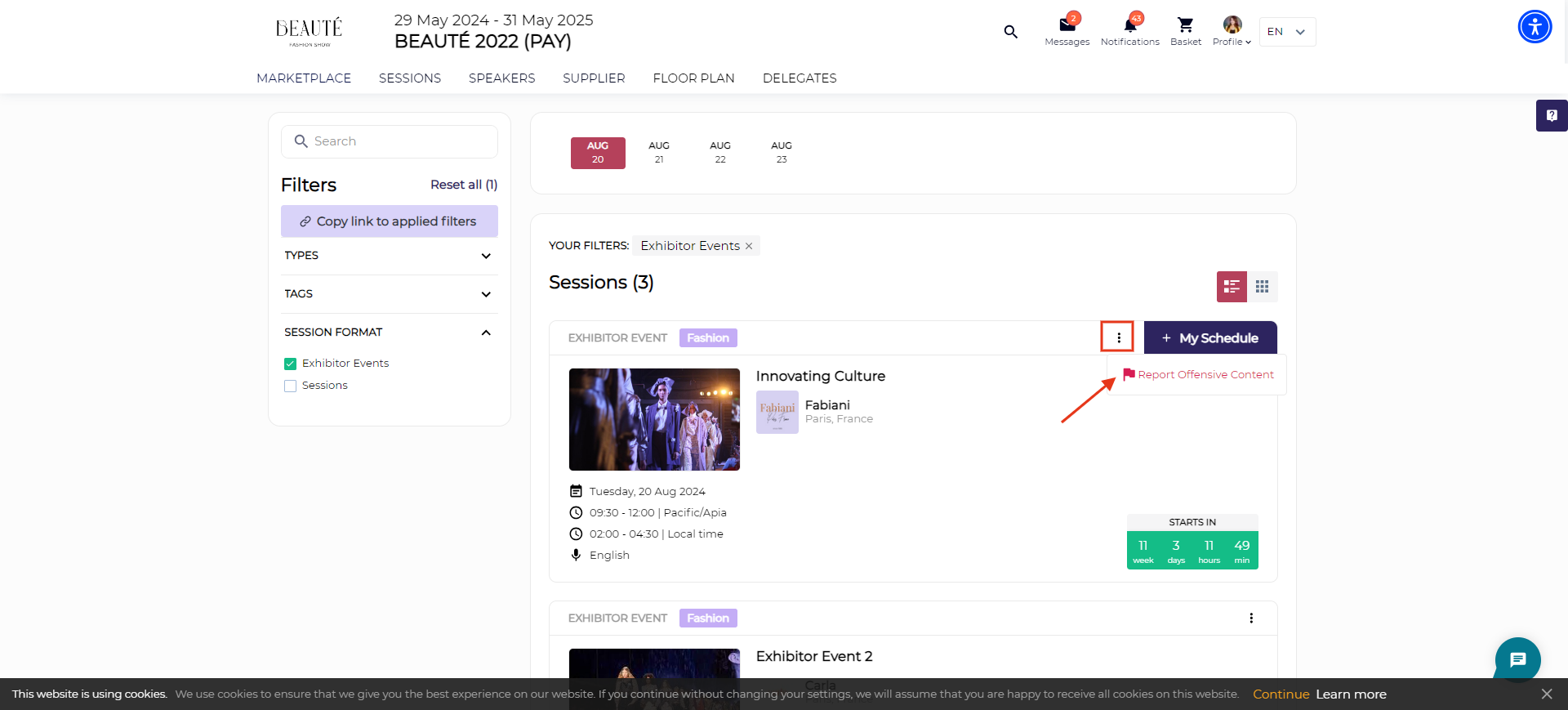Click the Paris, France location text
Viewport: 1568px width, 710px height.
point(839,419)
